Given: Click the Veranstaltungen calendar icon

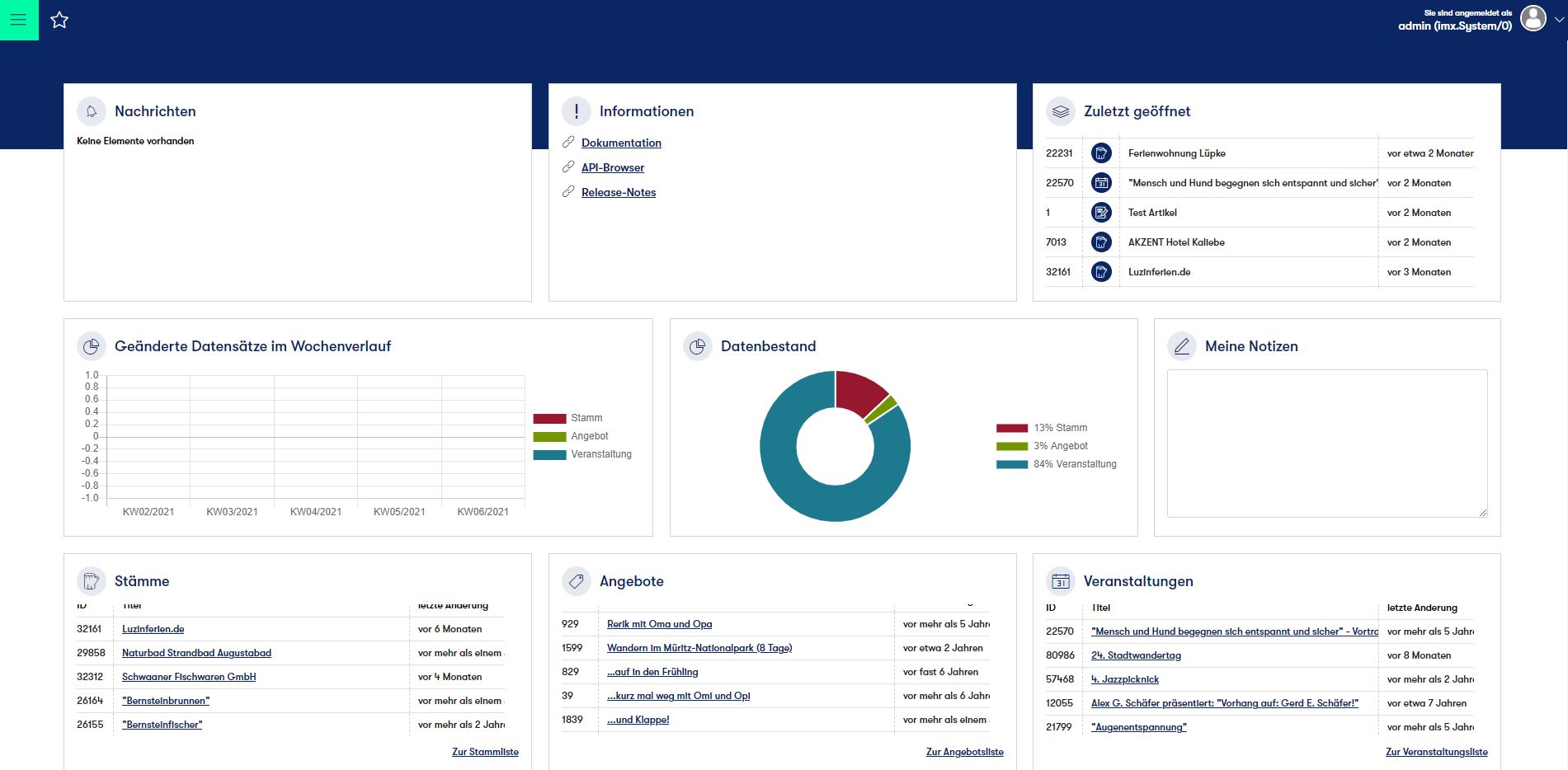Looking at the screenshot, I should (1061, 581).
